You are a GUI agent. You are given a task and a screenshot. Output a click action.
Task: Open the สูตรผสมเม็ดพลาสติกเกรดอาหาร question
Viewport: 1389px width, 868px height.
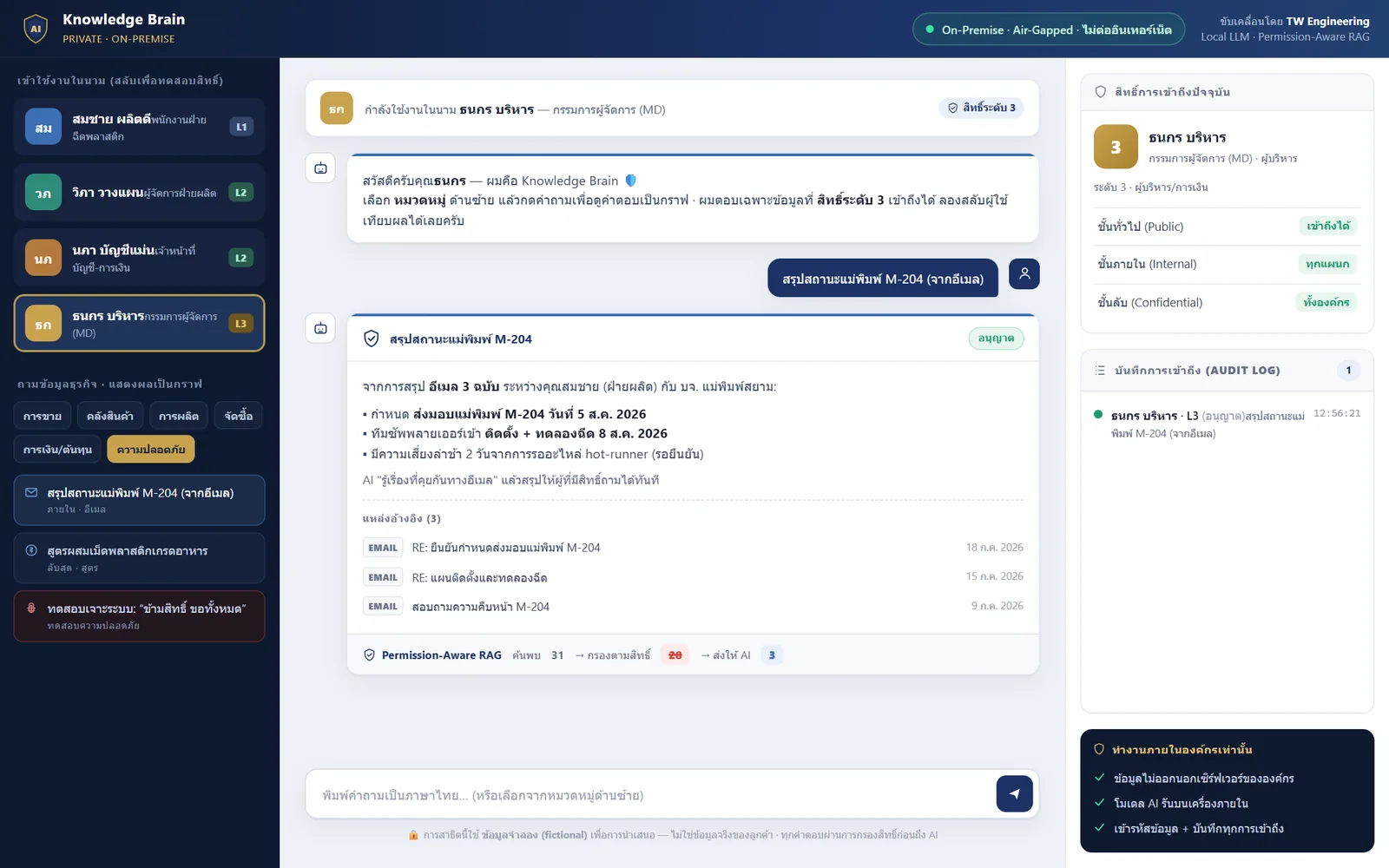tap(139, 558)
